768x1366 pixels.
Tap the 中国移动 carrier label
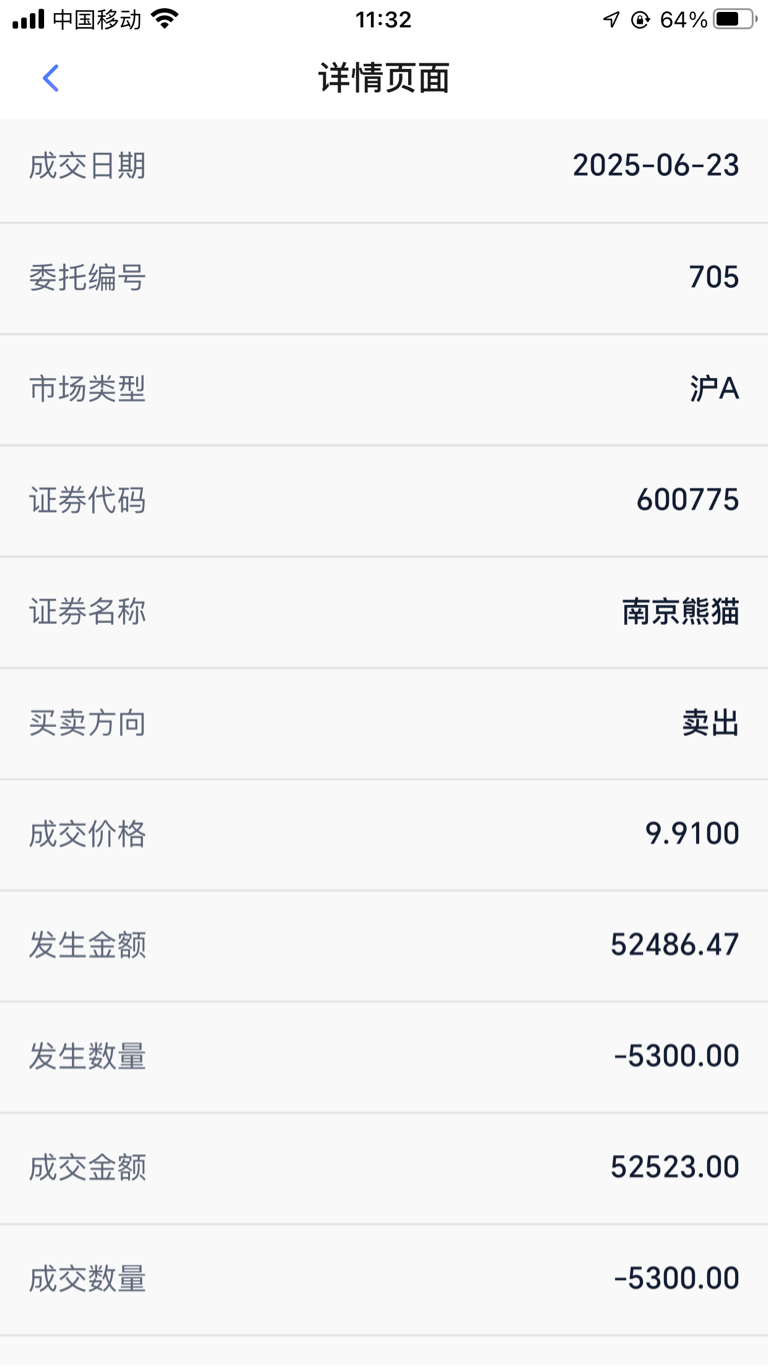(97, 19)
